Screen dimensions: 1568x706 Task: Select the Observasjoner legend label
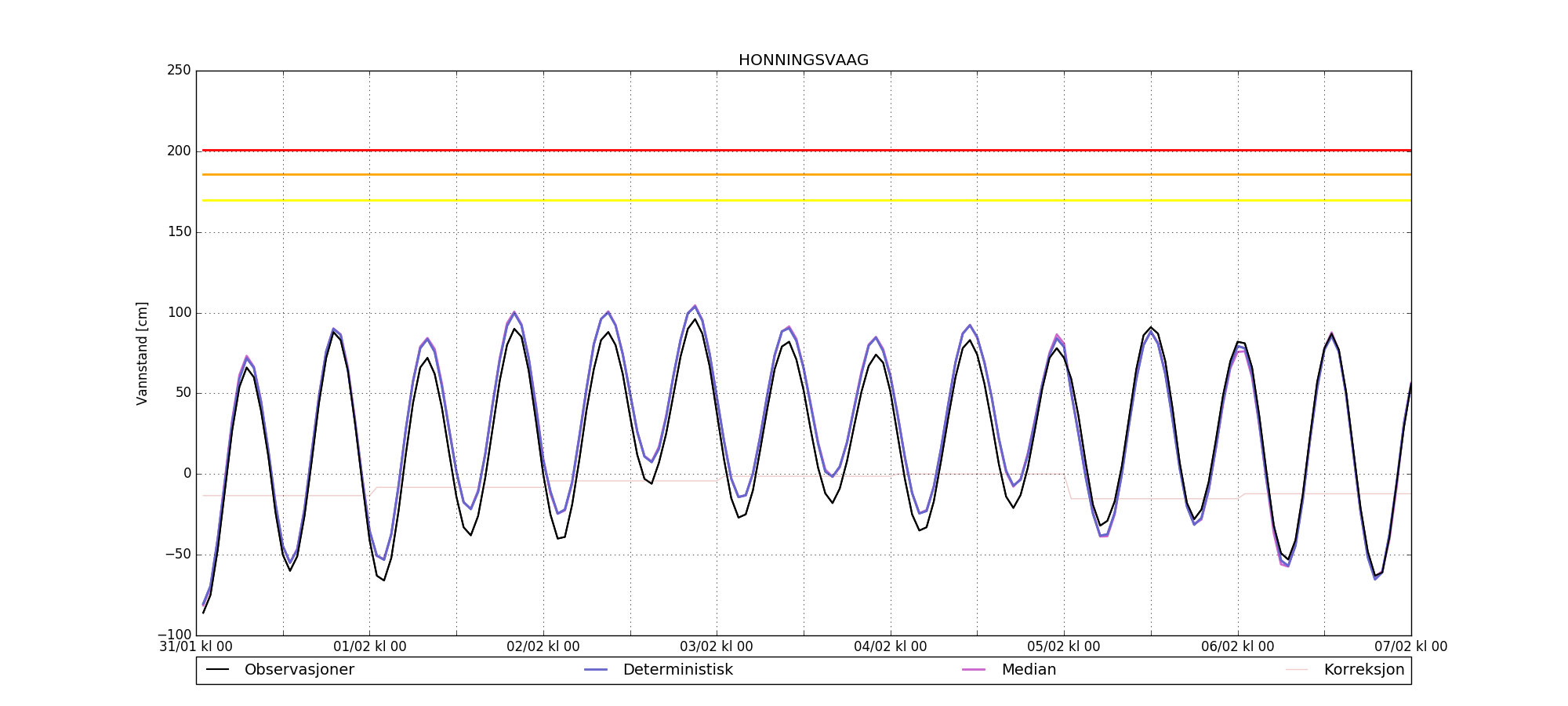click(299, 670)
